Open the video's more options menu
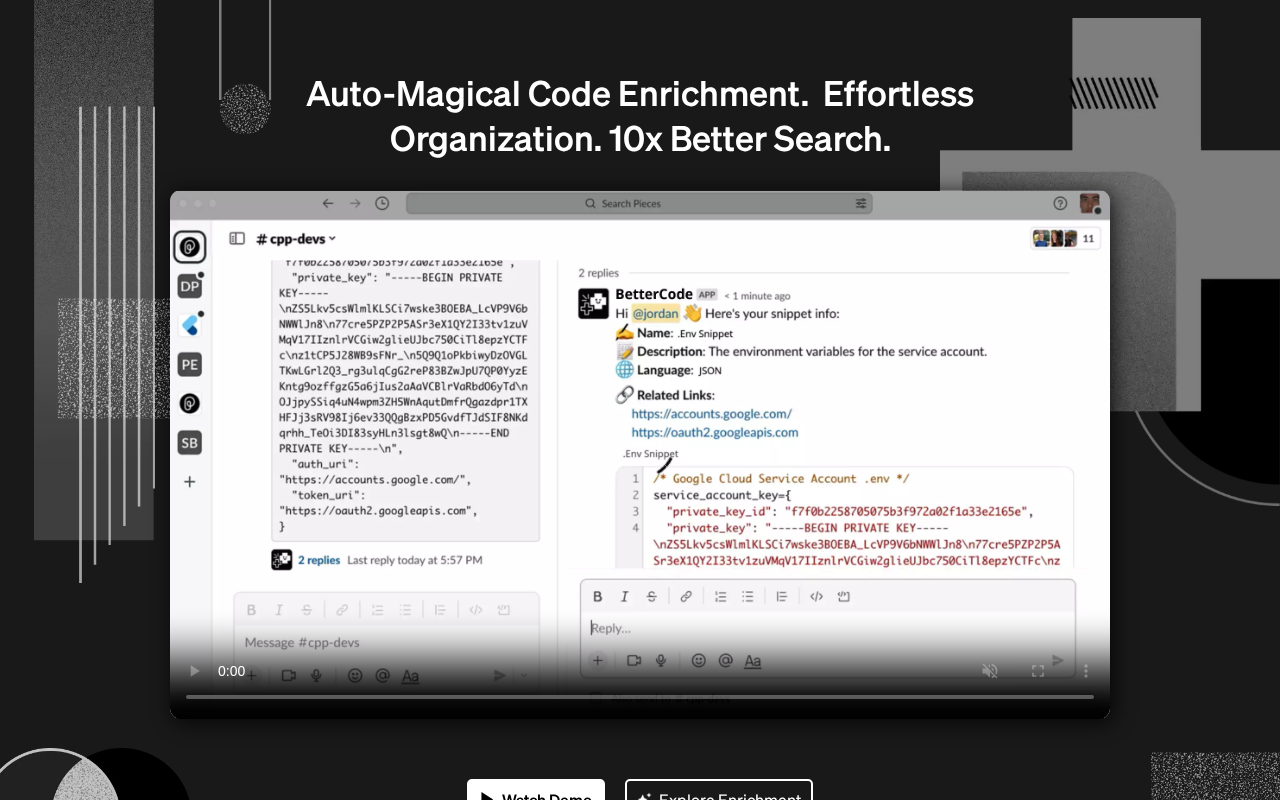Screen dimensions: 1280x800 click(x=1086, y=671)
